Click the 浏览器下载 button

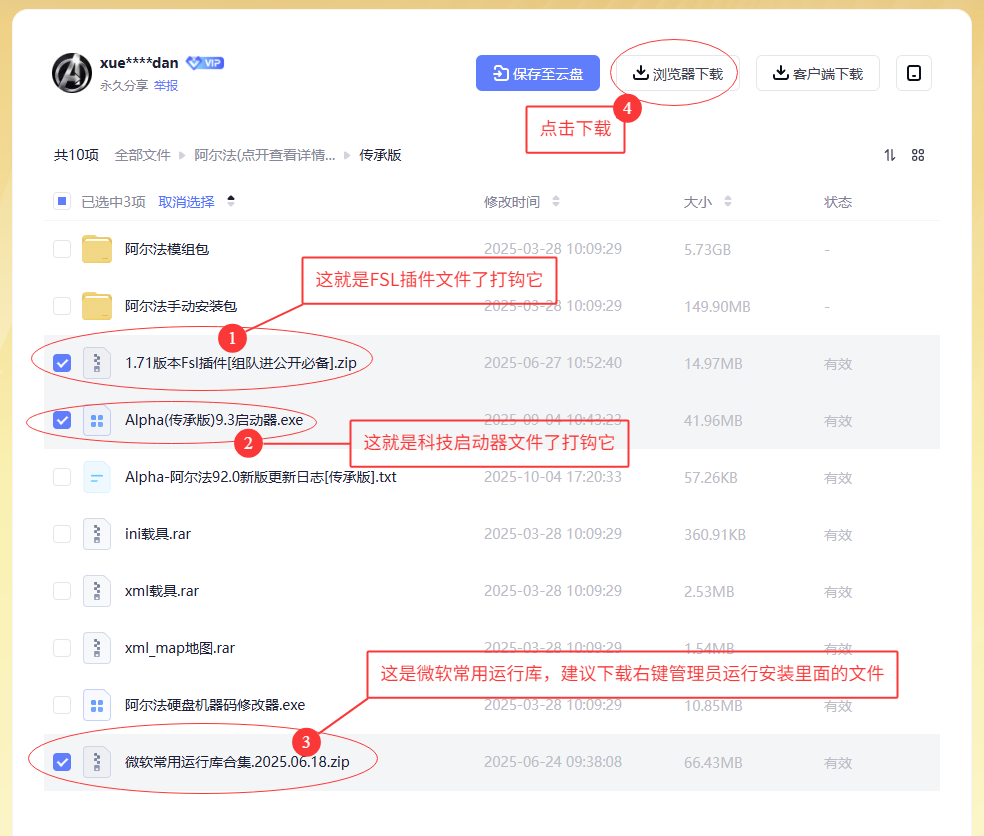point(677,73)
